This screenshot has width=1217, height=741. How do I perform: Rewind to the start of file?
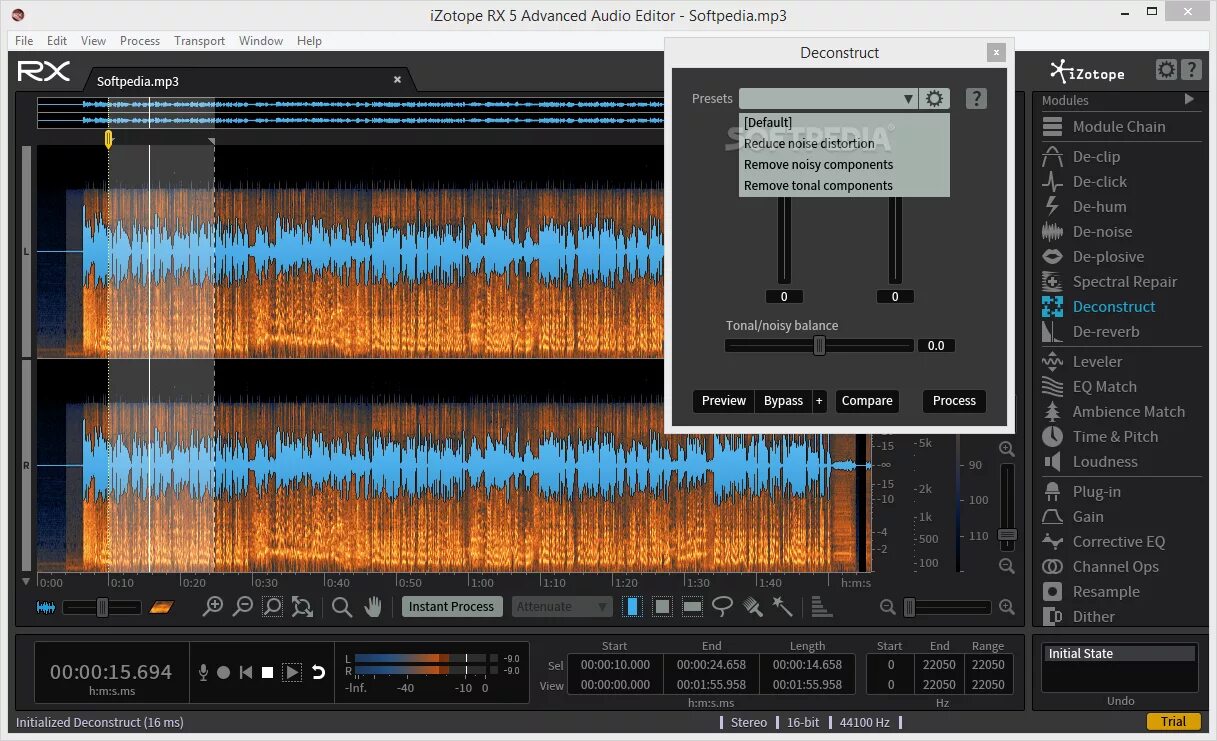[x=246, y=672]
